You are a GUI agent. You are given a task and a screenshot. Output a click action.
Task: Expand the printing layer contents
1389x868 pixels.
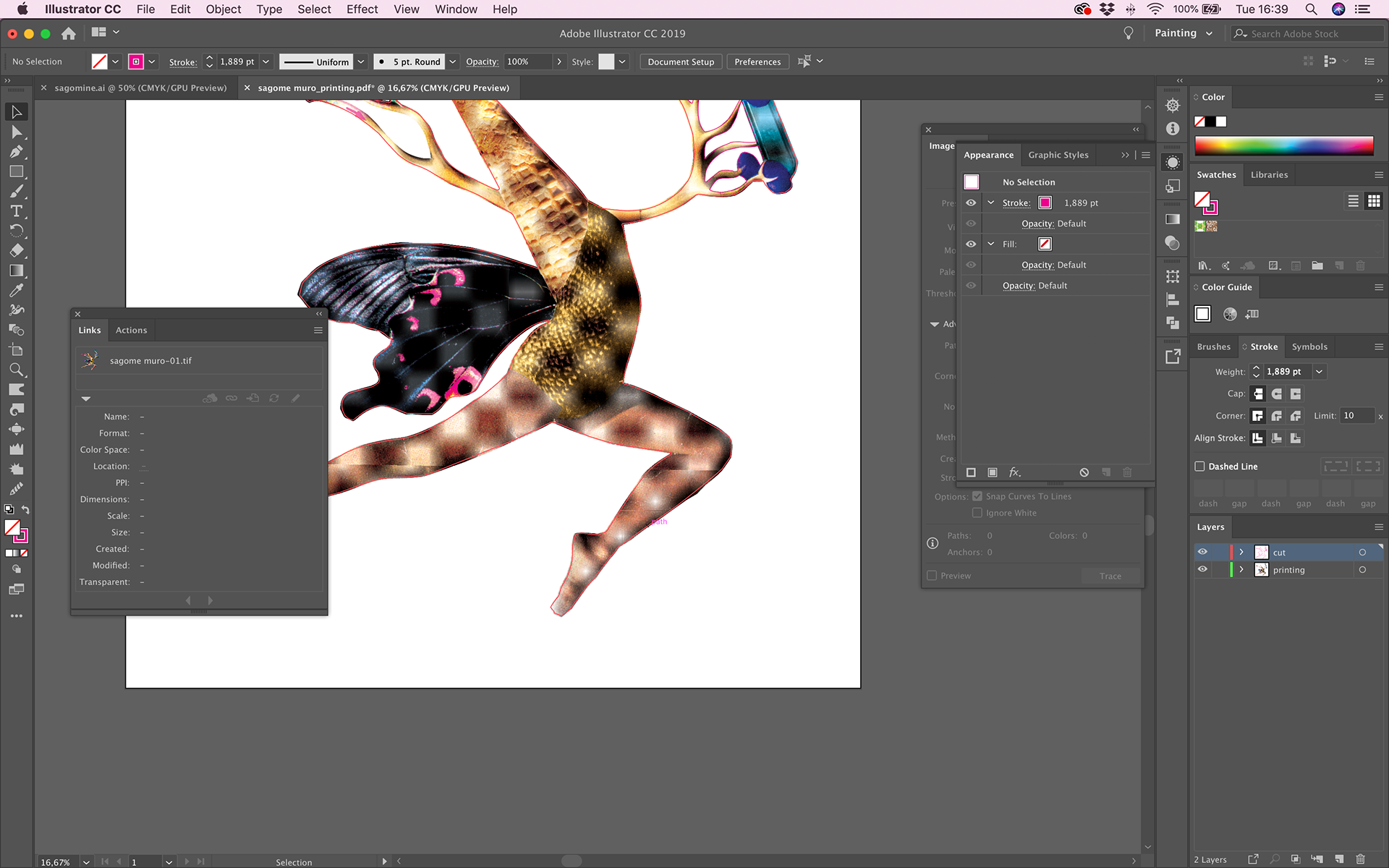pos(1241,569)
